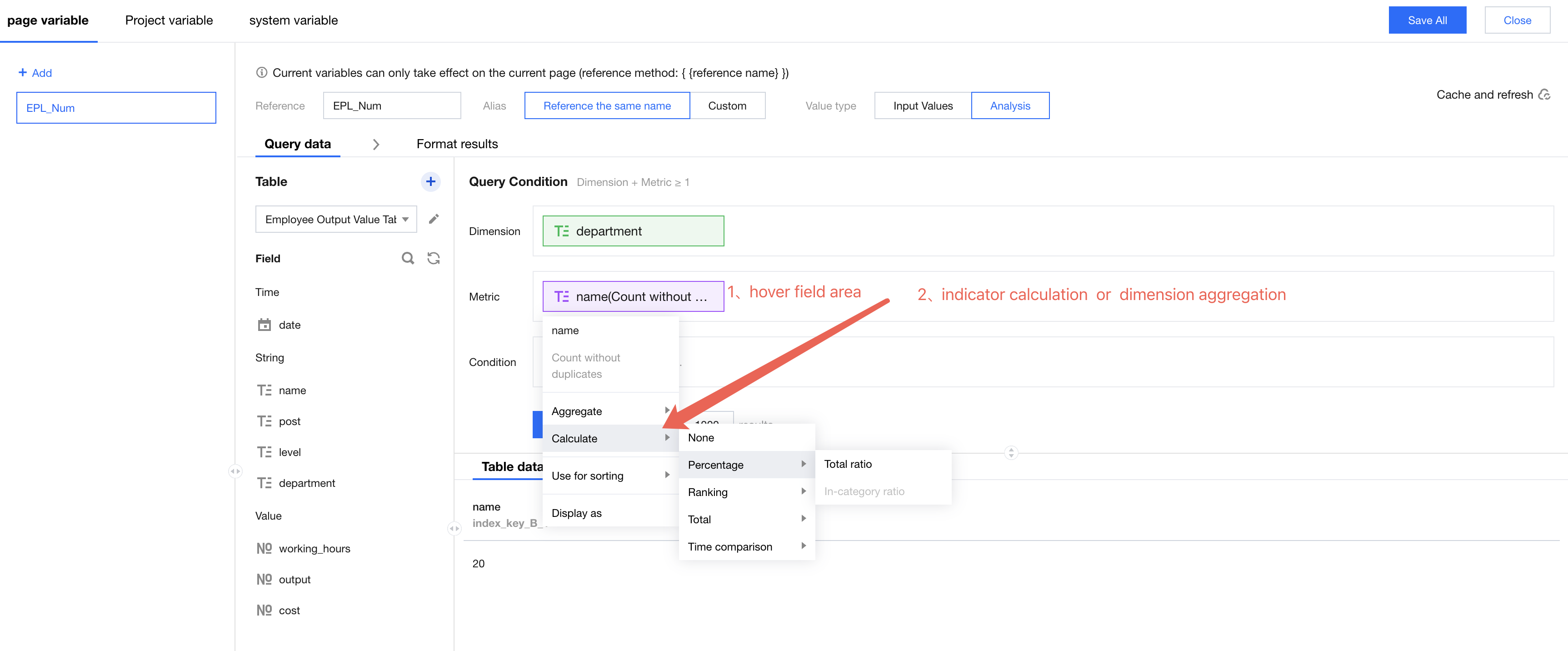
Task: Click the refresh fields icon
Action: tap(434, 258)
